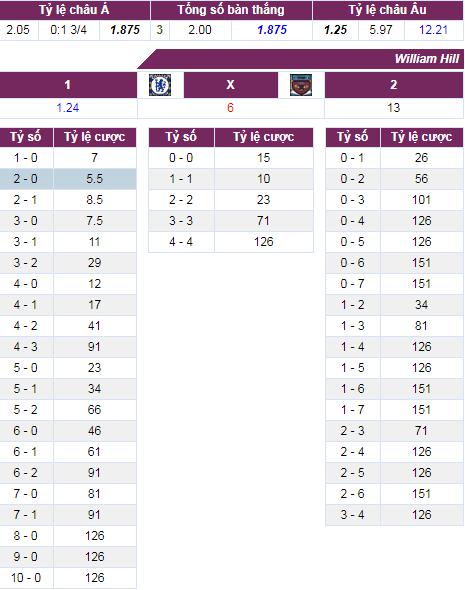Open the Tổng số bàn thắng header
The height and width of the screenshot is (590, 465).
(x=231, y=10)
